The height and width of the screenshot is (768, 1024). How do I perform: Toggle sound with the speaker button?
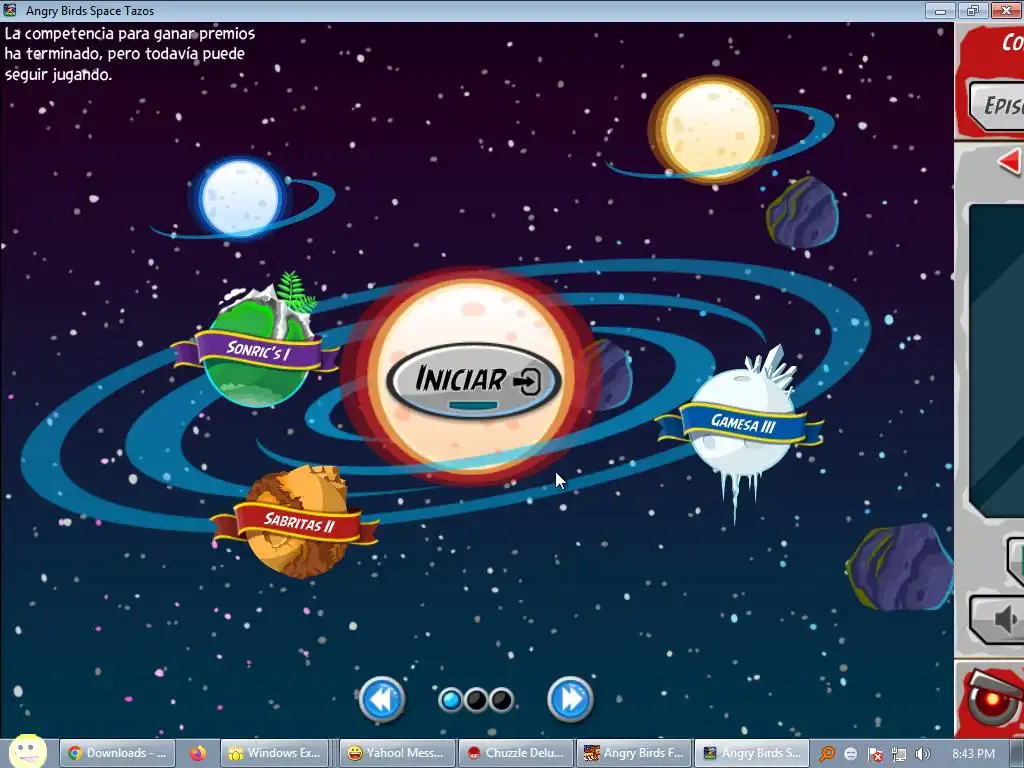point(998,619)
